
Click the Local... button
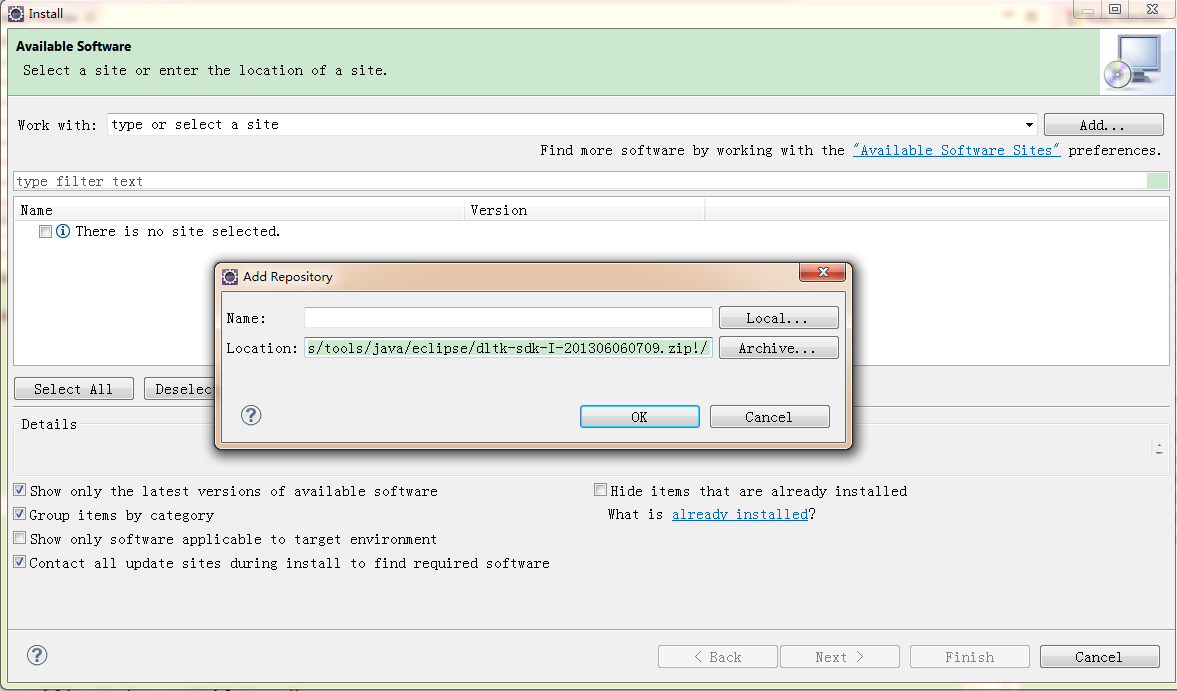coord(778,317)
